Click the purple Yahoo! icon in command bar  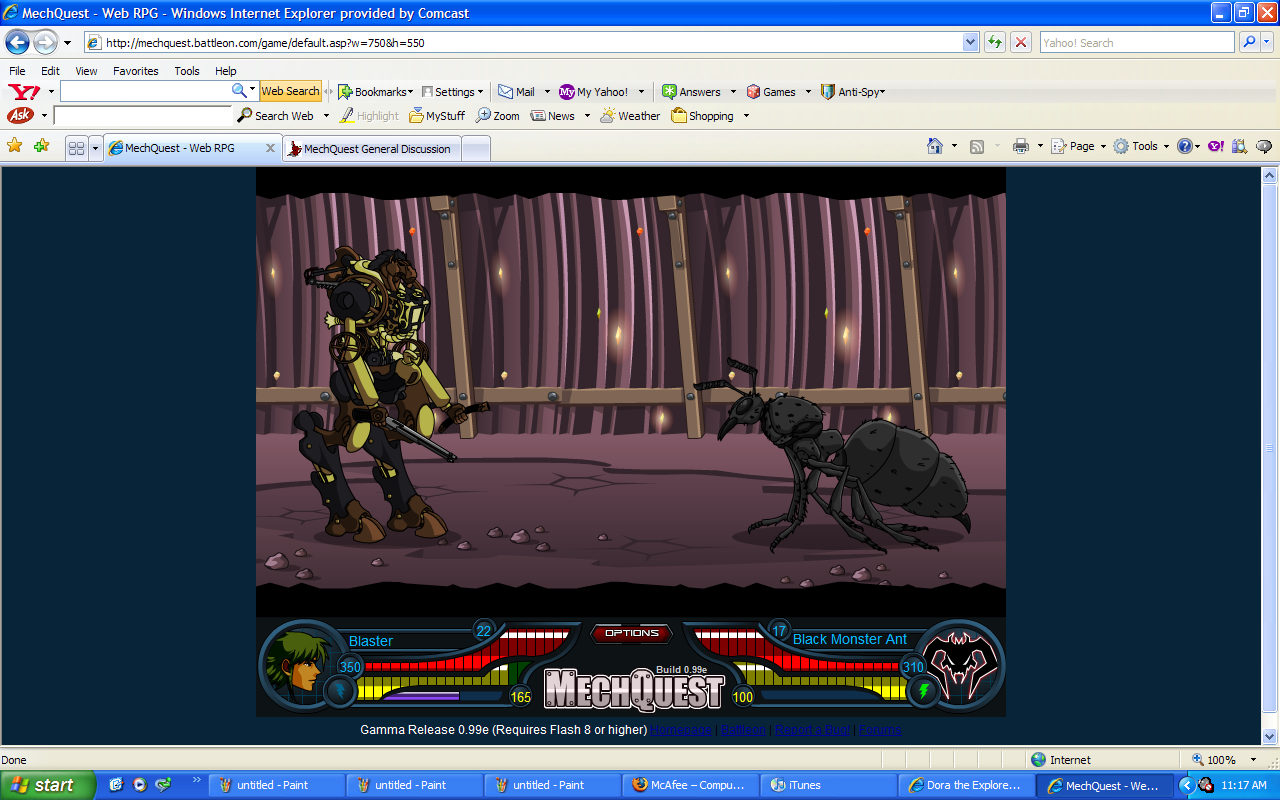point(1215,146)
